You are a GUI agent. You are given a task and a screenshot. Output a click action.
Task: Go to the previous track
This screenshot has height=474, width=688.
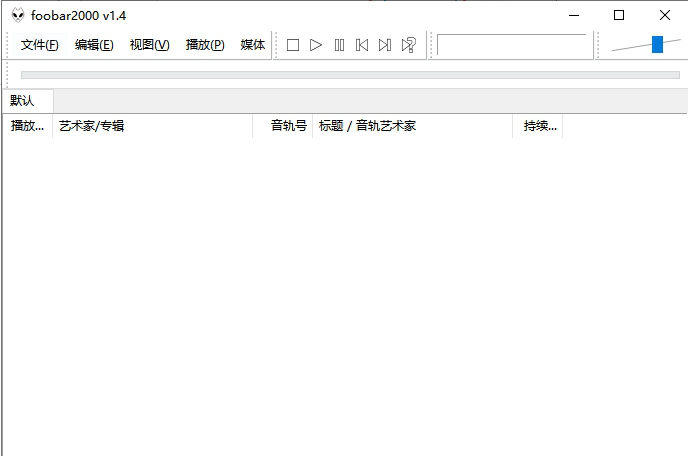pos(362,45)
